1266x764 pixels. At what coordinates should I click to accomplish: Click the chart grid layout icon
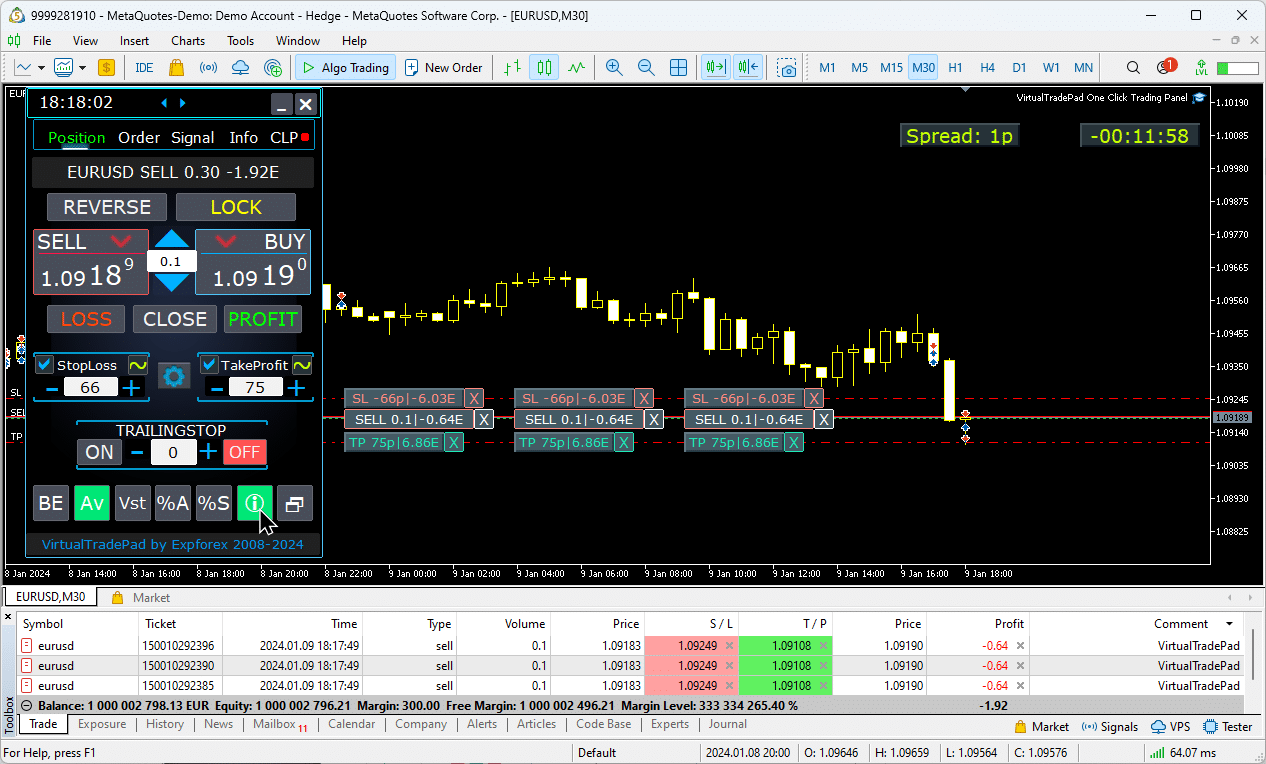(678, 68)
